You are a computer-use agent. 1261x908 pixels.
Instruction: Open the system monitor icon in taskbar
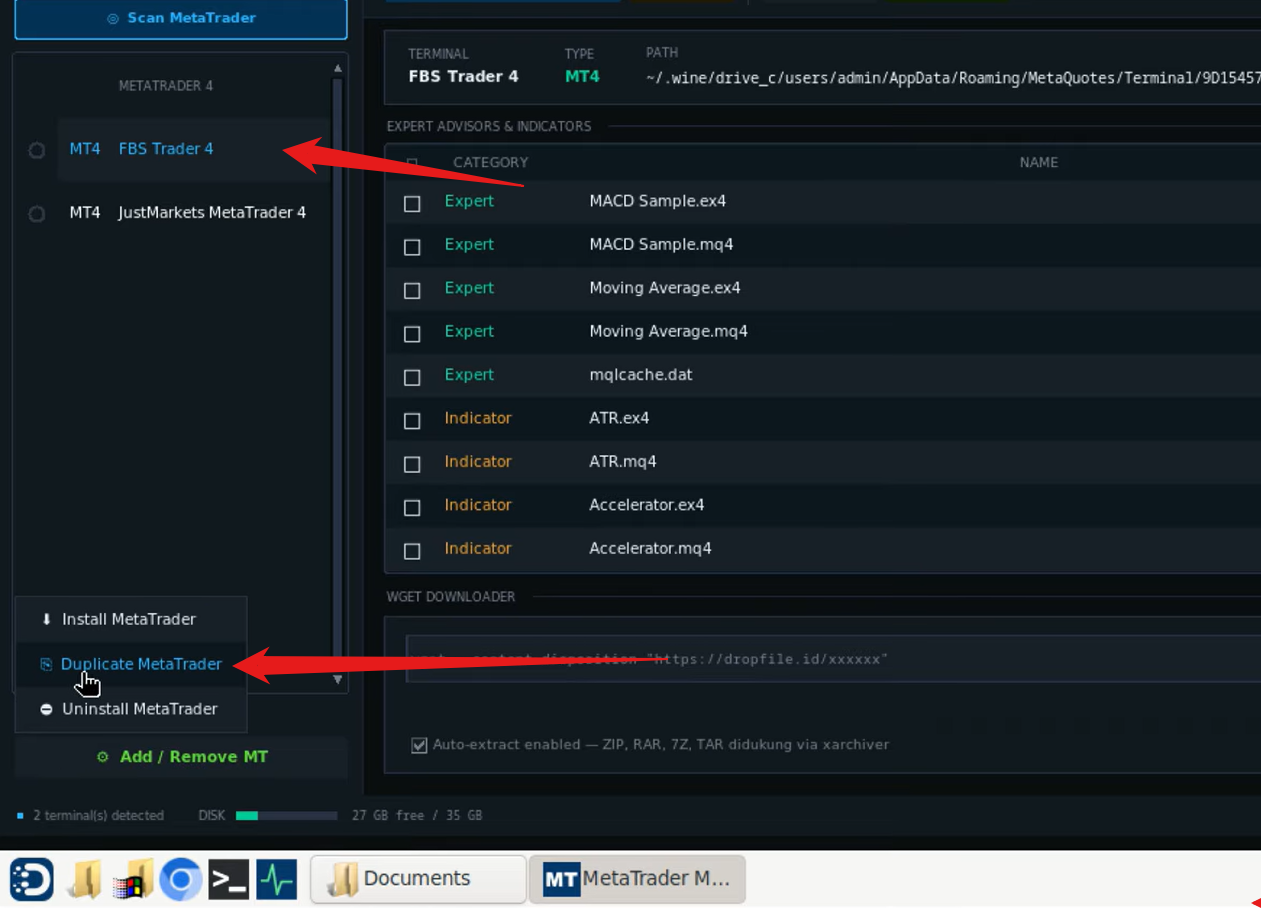(277, 879)
